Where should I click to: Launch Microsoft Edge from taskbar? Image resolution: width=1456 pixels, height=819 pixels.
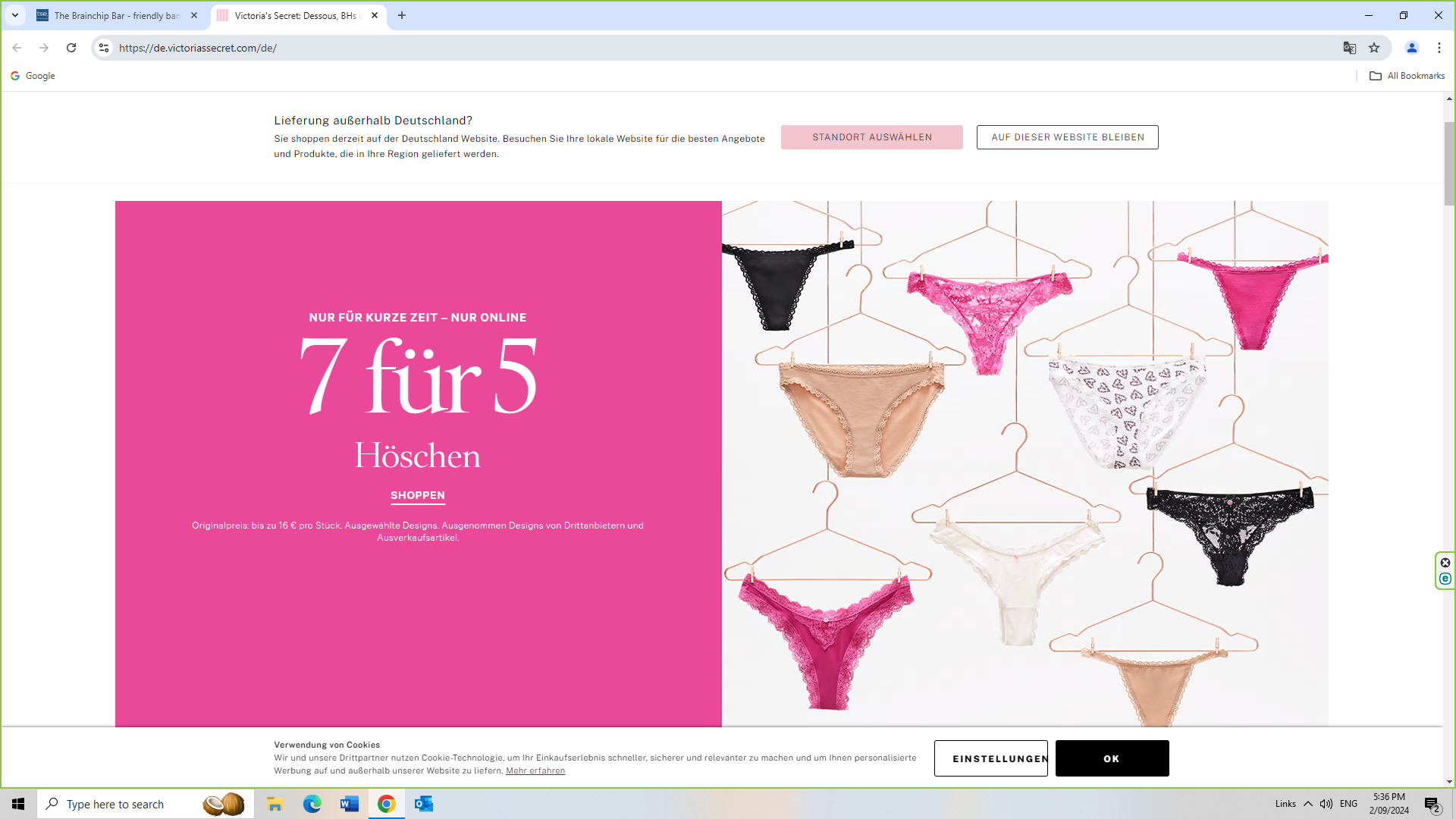[x=312, y=804]
